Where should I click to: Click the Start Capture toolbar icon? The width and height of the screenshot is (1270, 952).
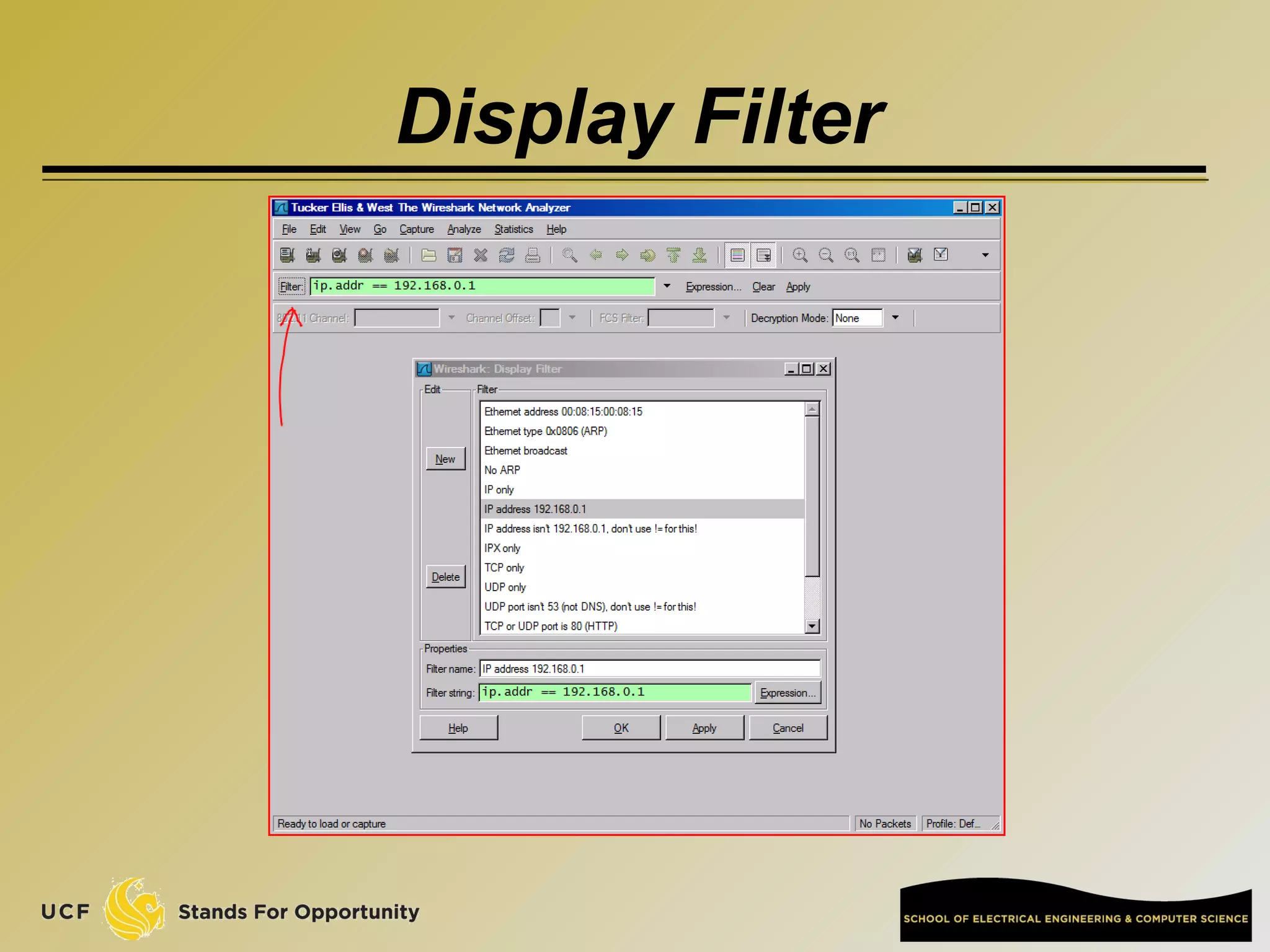(339, 255)
